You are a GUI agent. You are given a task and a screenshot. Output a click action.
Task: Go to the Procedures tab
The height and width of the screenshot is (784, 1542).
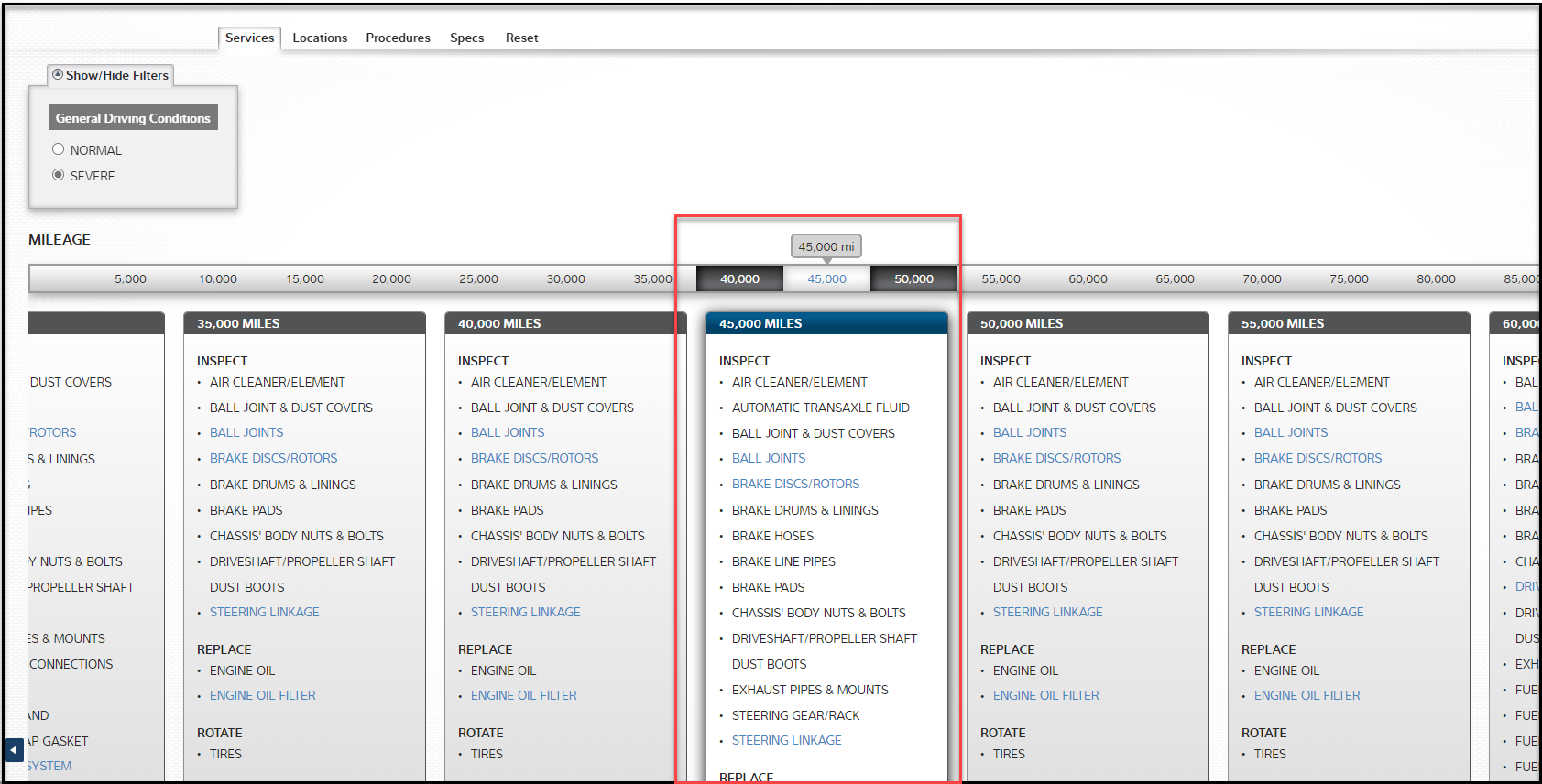coord(398,38)
